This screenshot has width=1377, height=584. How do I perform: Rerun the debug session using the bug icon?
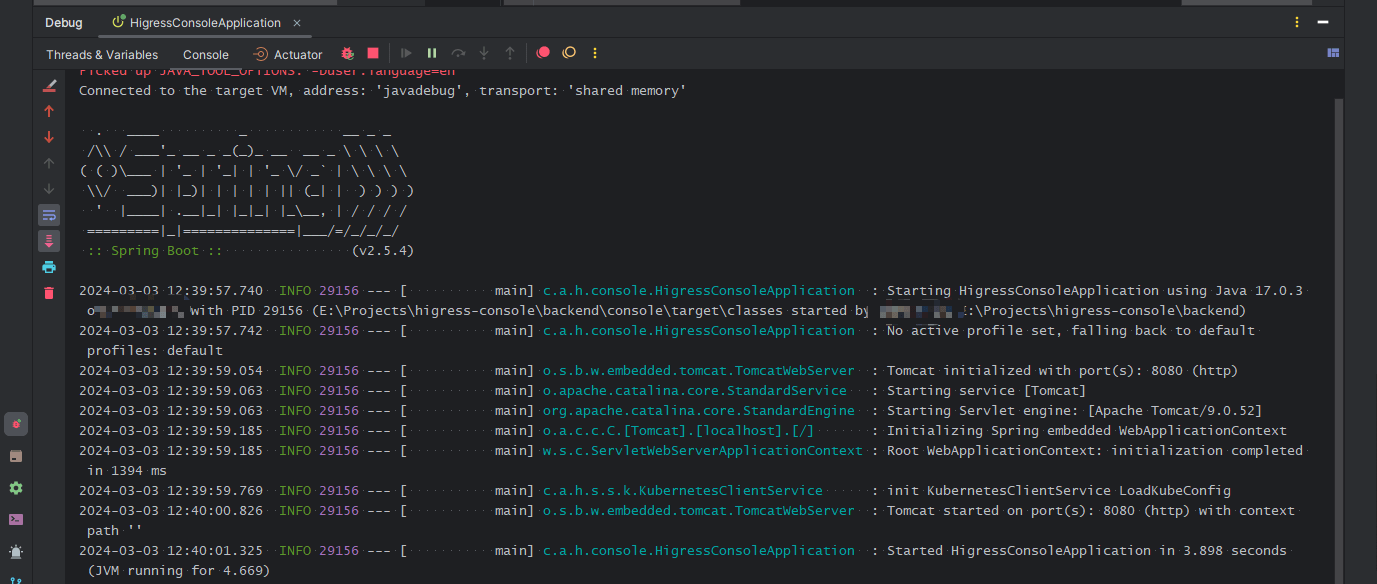click(347, 54)
